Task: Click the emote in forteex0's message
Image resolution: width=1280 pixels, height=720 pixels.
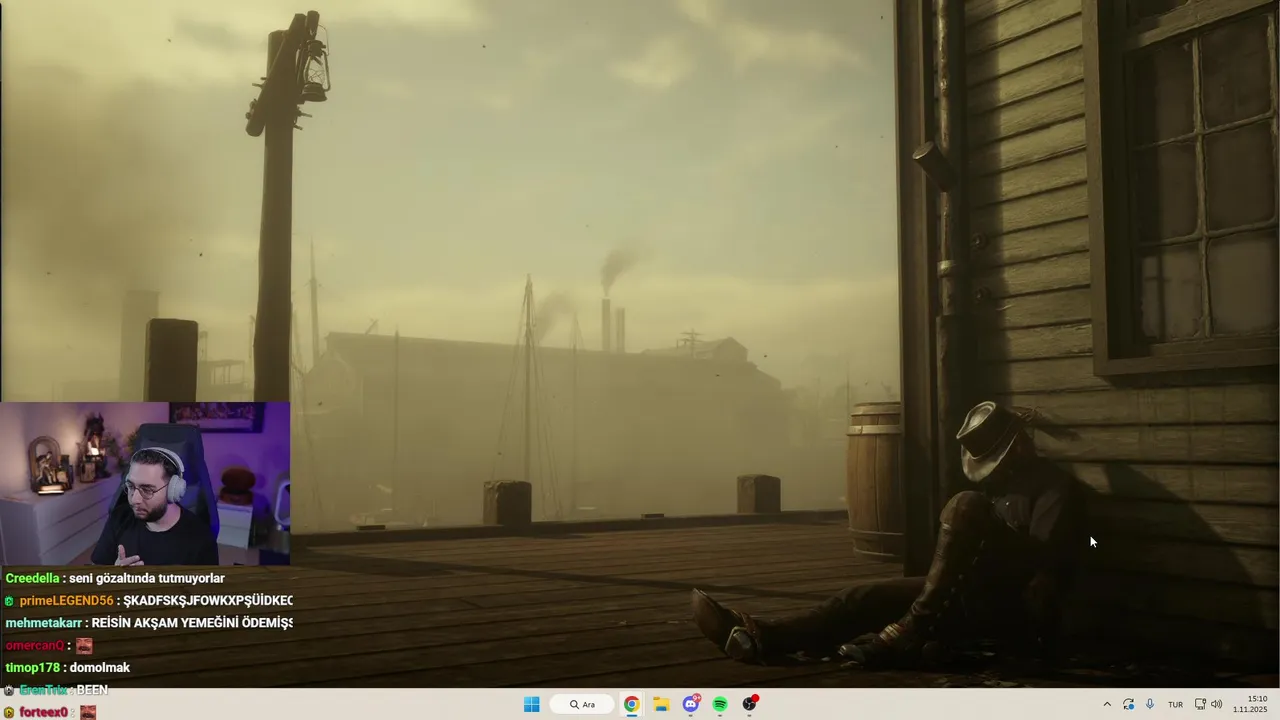Action: (88, 712)
